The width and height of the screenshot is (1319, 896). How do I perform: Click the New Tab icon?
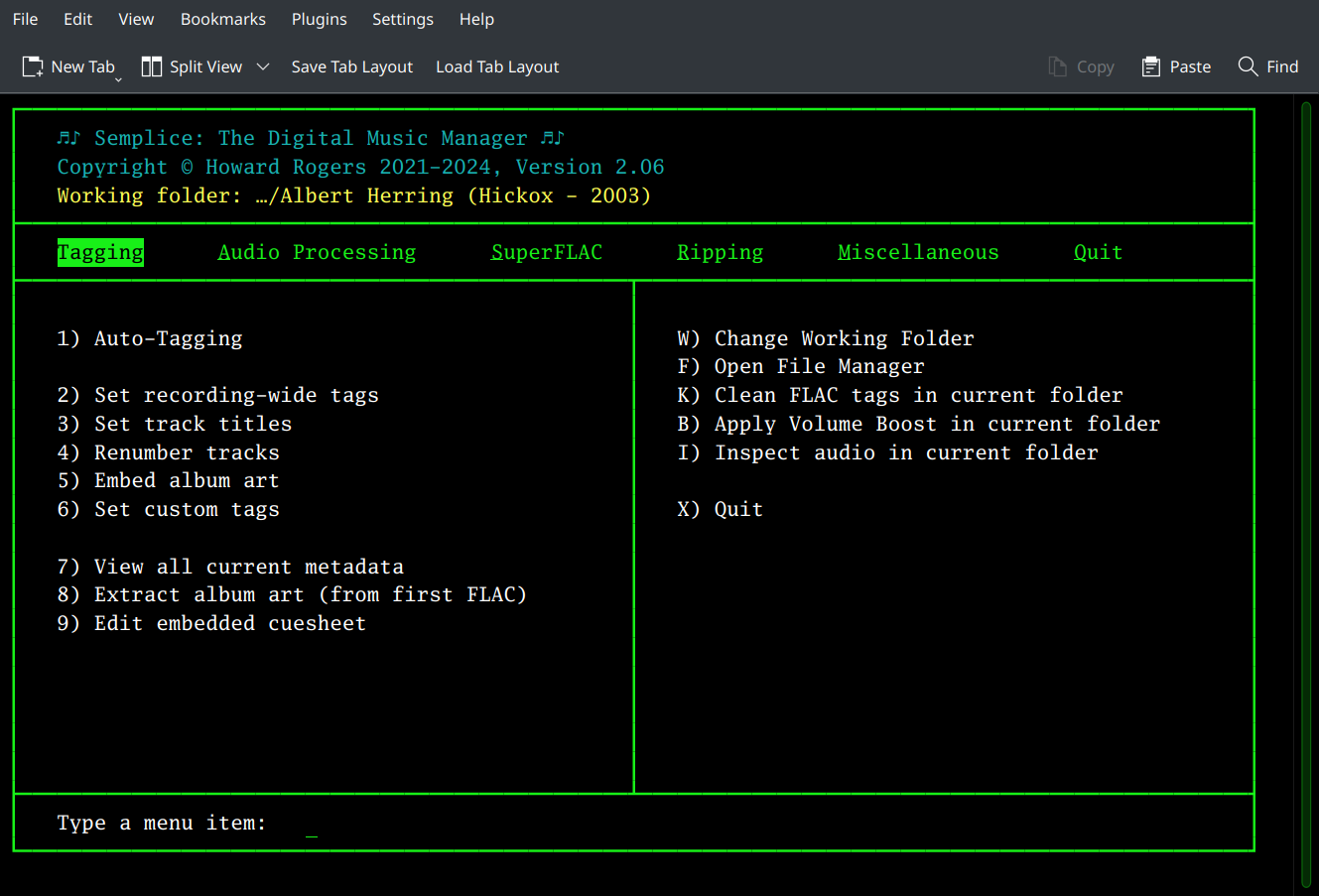(33, 66)
